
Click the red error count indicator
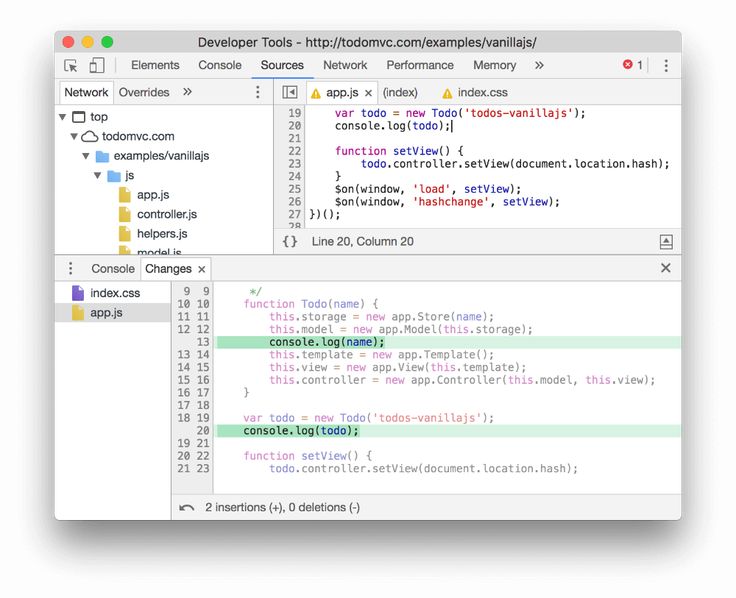(633, 66)
